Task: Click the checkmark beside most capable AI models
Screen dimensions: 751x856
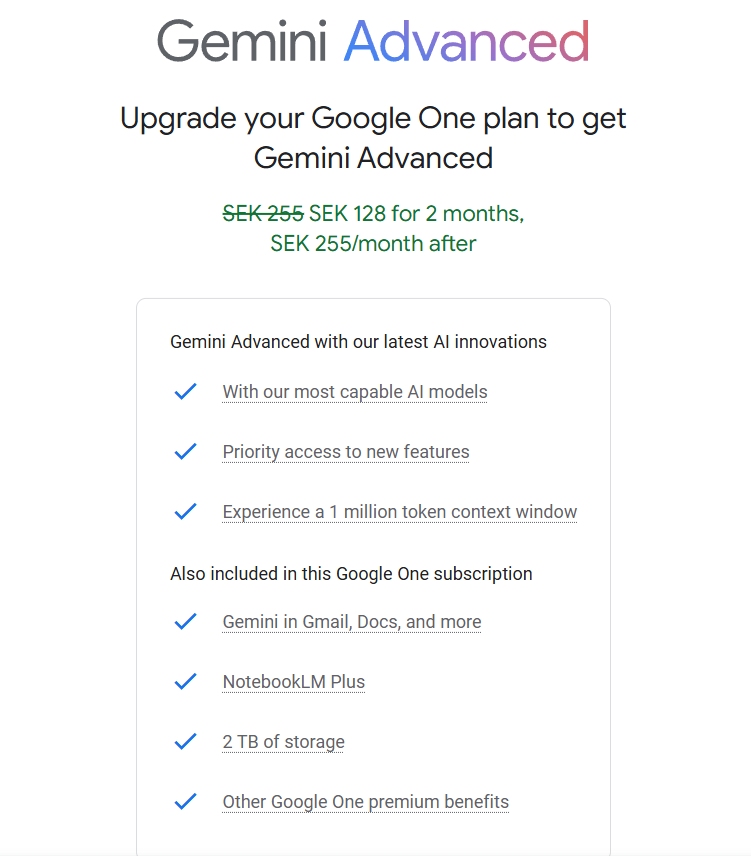Action: [186, 391]
